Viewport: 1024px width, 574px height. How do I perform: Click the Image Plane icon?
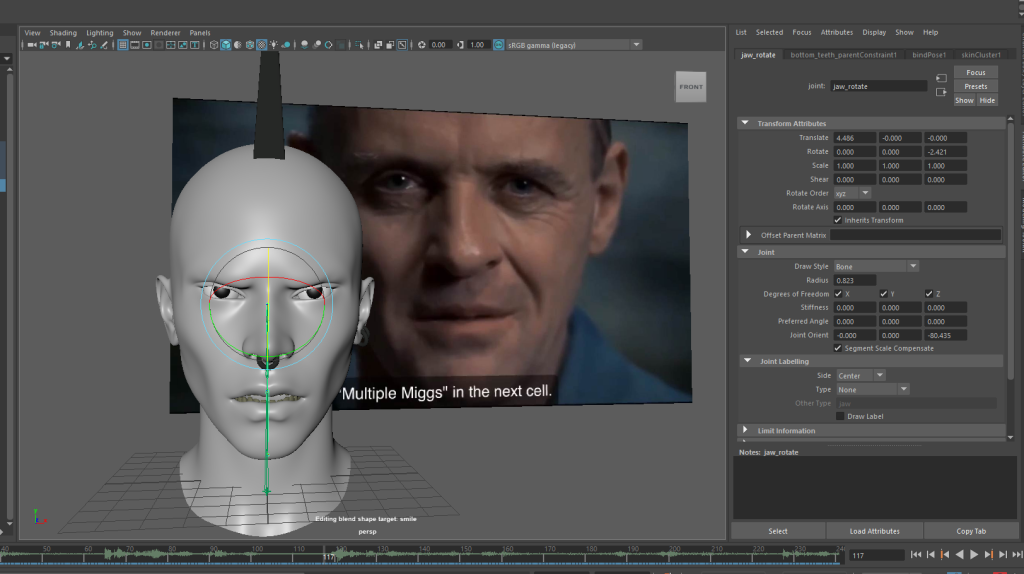[x=80, y=45]
